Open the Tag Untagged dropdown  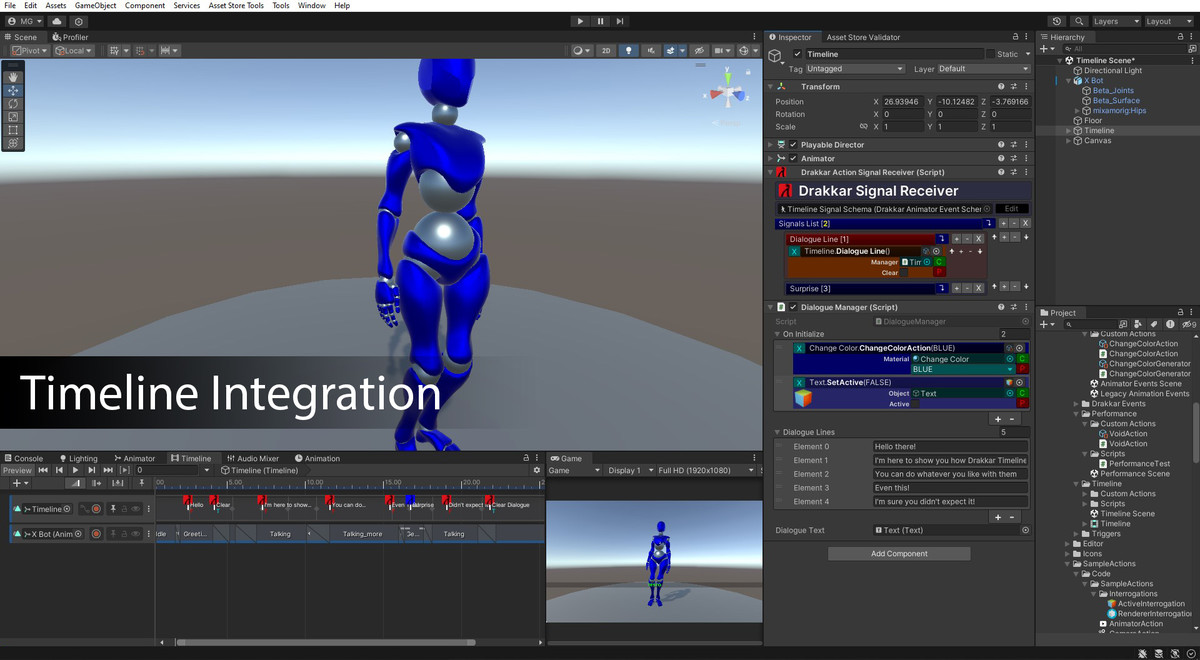pos(855,69)
